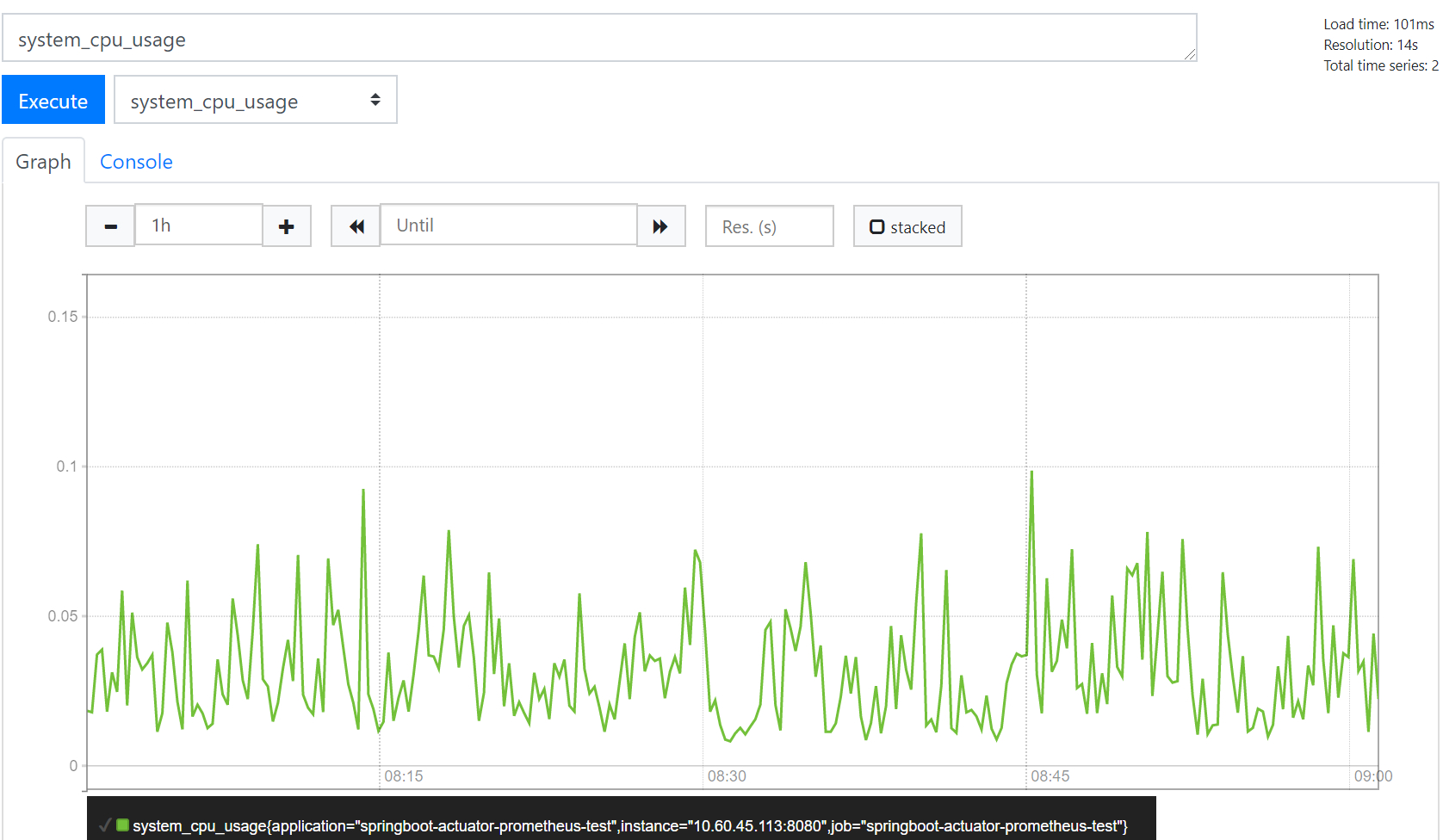This screenshot has width=1443, height=840.
Task: Click the 08:30 time axis label
Action: click(x=727, y=776)
